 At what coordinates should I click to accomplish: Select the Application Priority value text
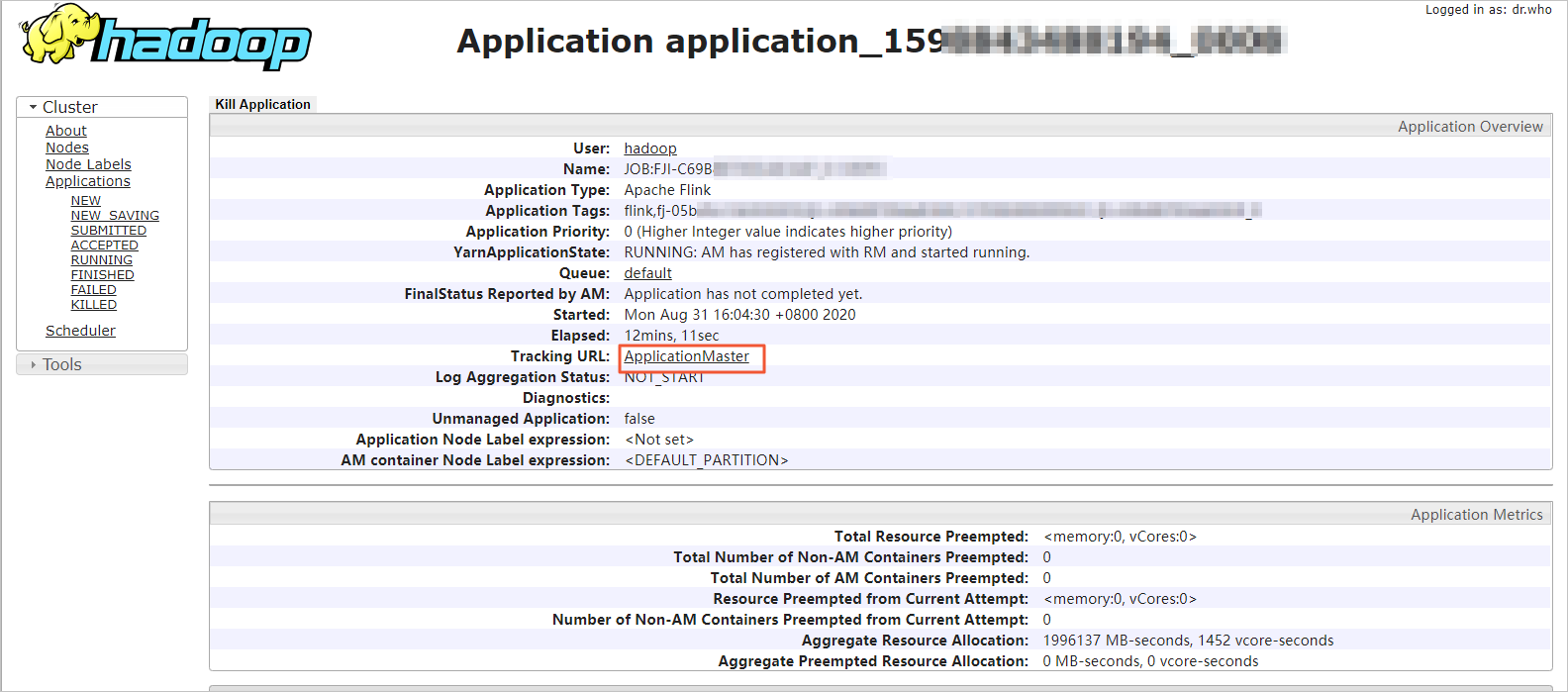click(x=788, y=232)
